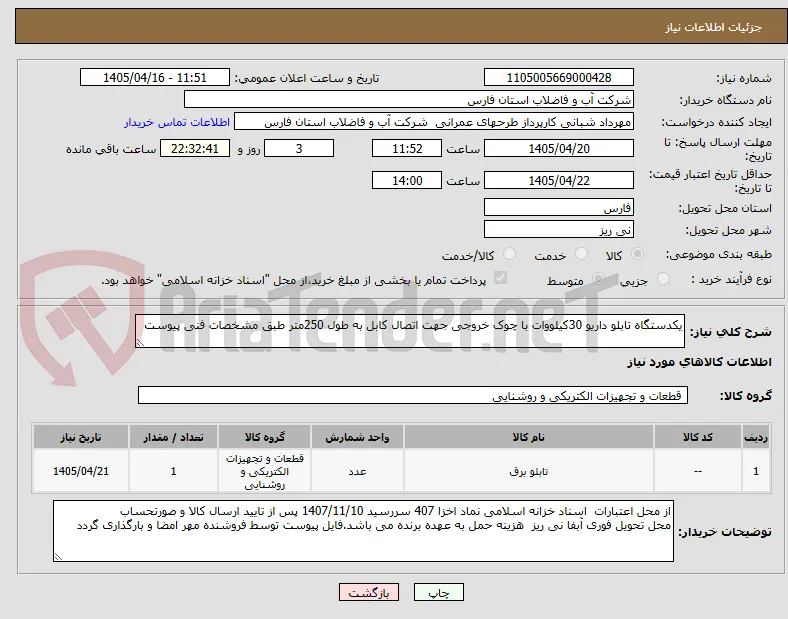Click the buyer organization name field

(409, 99)
